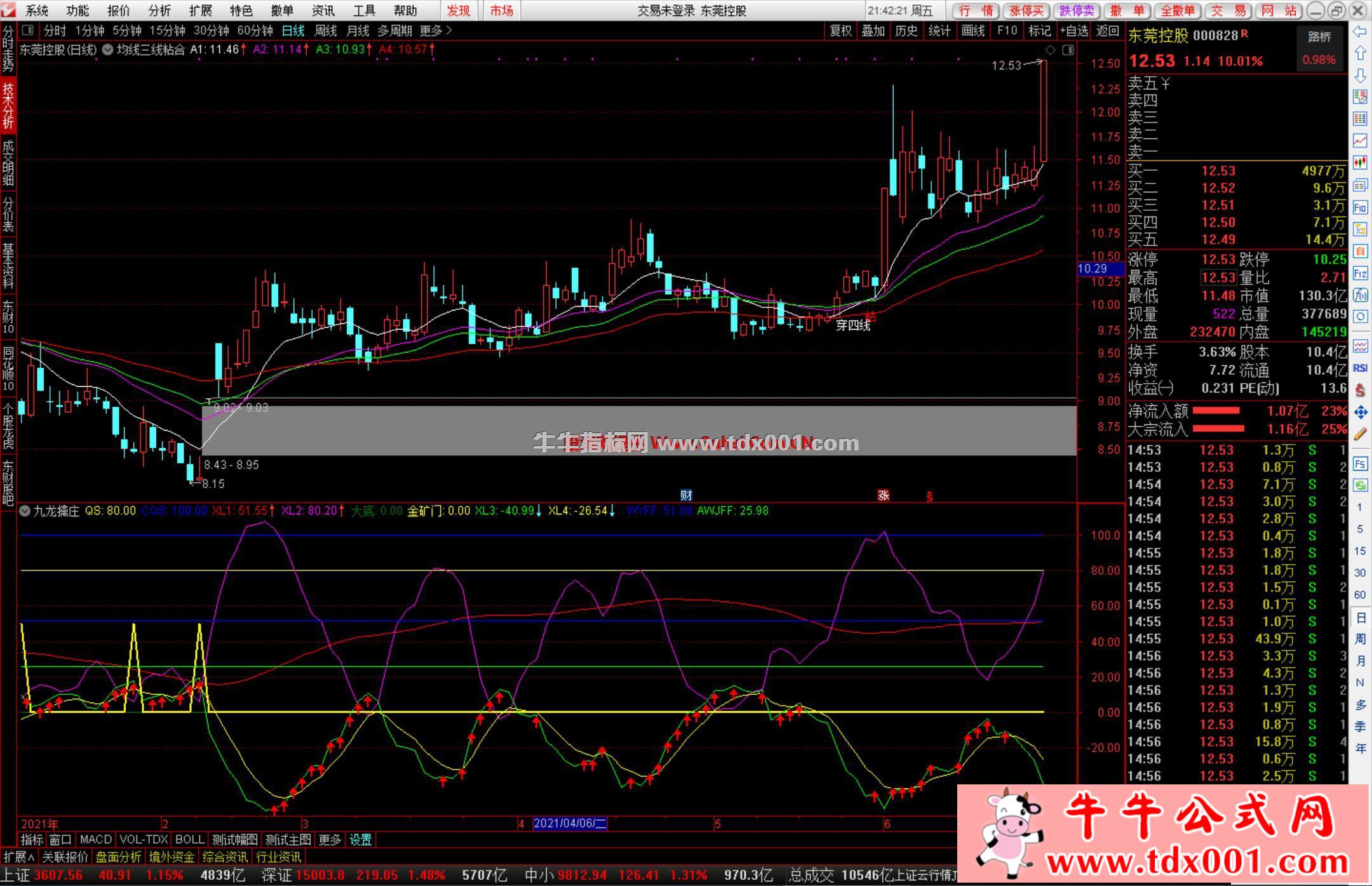The width and height of the screenshot is (1372, 886).
Task: Open the F10 info icon in right sidebar
Action: (1360, 207)
